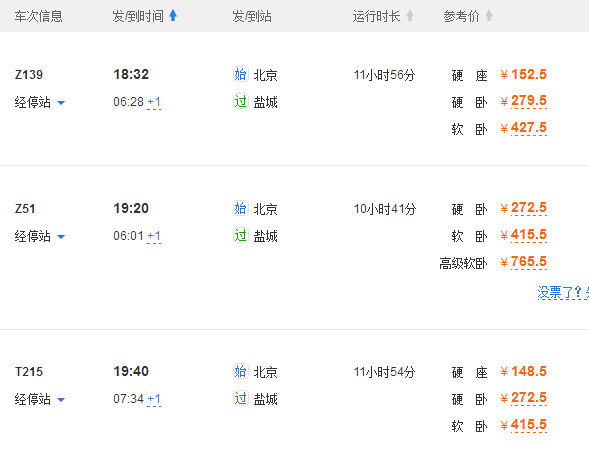589x450 pixels.
Task: Sort by reference price arrow icon
Action: 489,16
